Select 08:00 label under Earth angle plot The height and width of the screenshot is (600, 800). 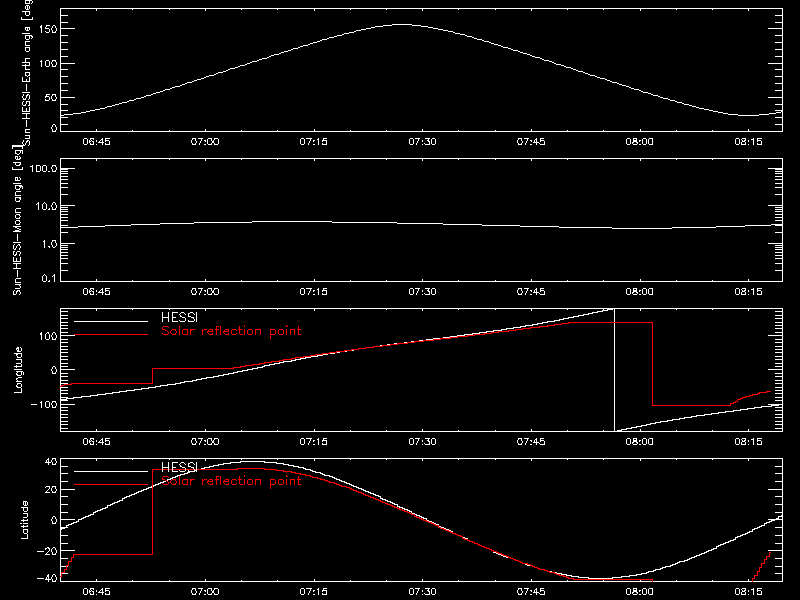pos(640,142)
